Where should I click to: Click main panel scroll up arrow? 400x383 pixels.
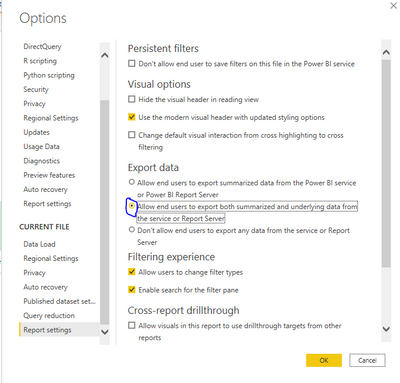[386, 52]
